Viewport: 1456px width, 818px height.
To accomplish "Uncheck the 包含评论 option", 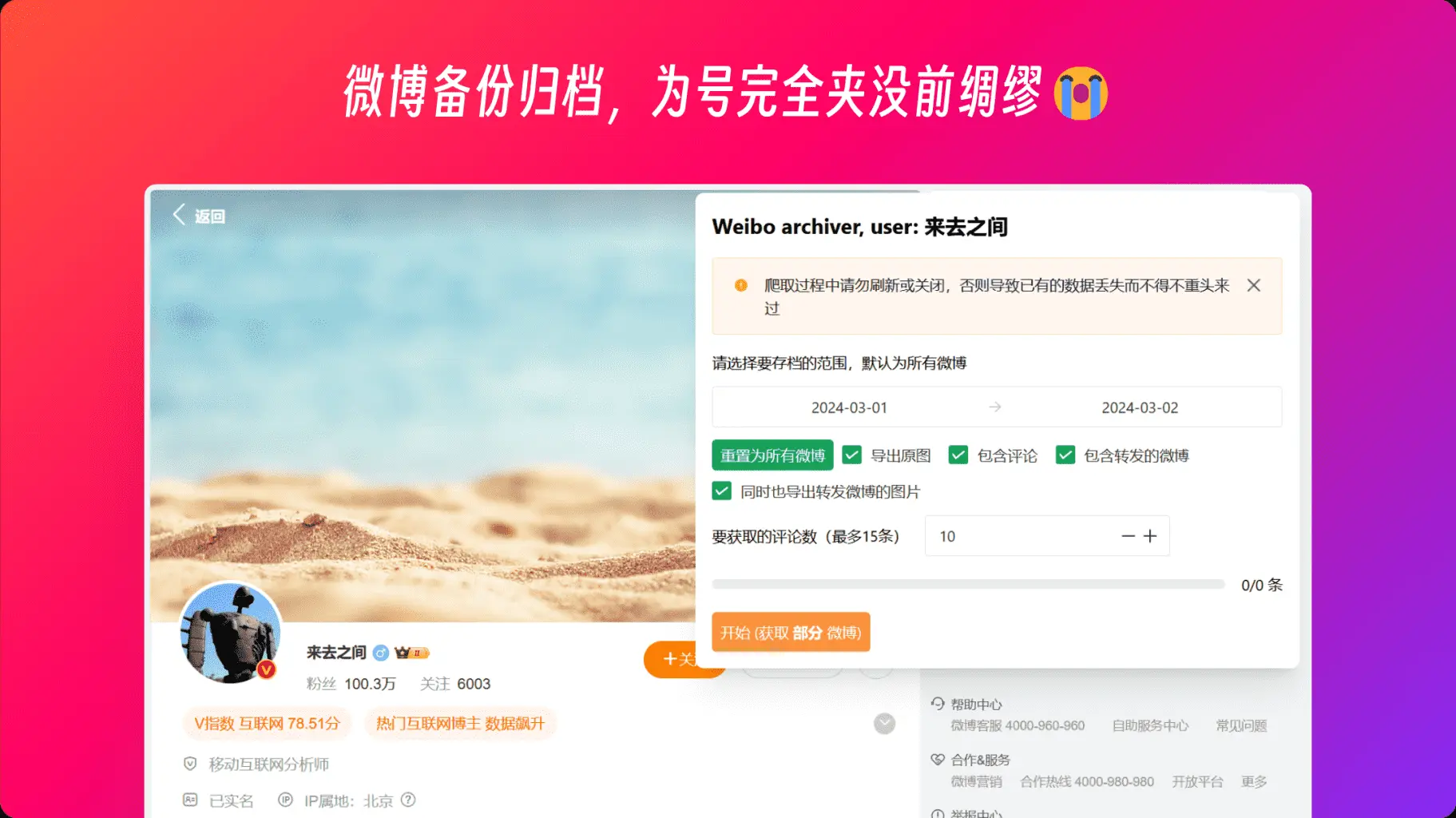I will point(958,455).
